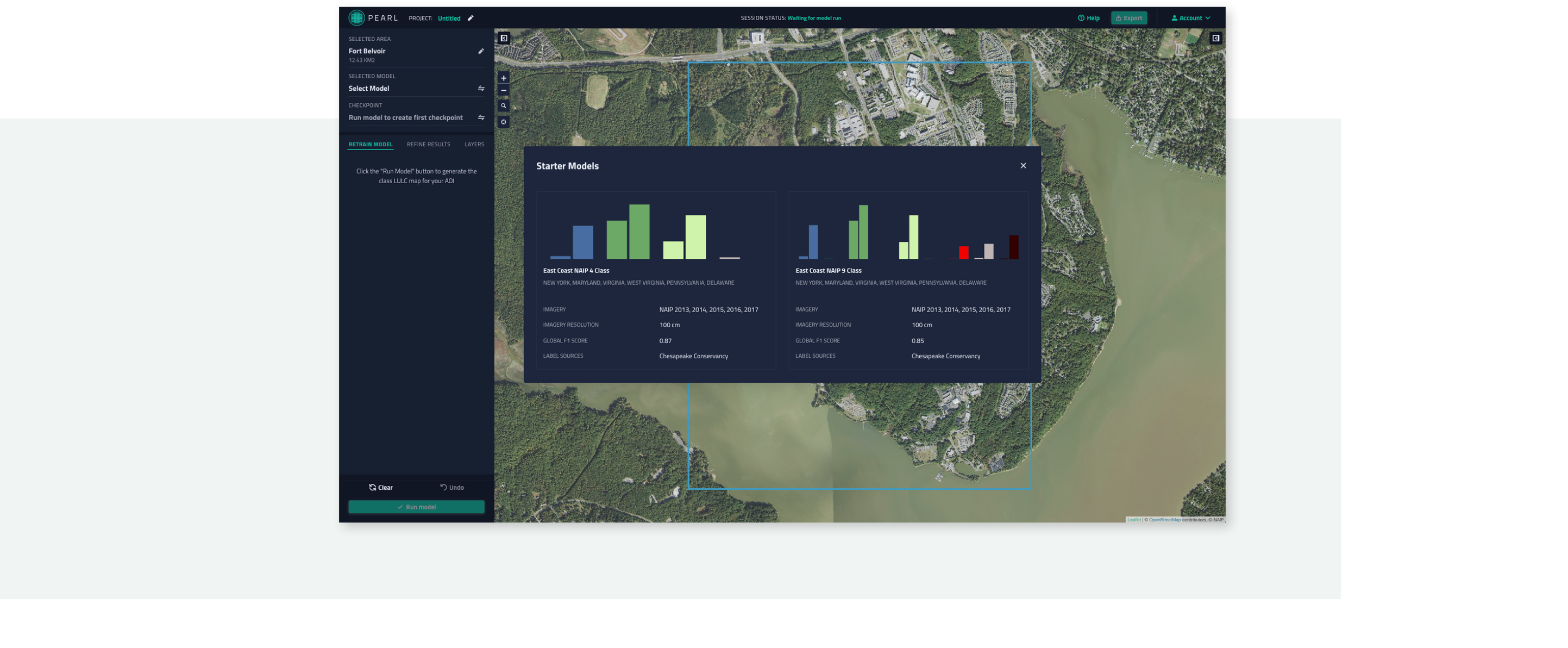This screenshot has width=1568, height=648.
Task: Click the 0.87 Global F1 Score value
Action: 666,341
